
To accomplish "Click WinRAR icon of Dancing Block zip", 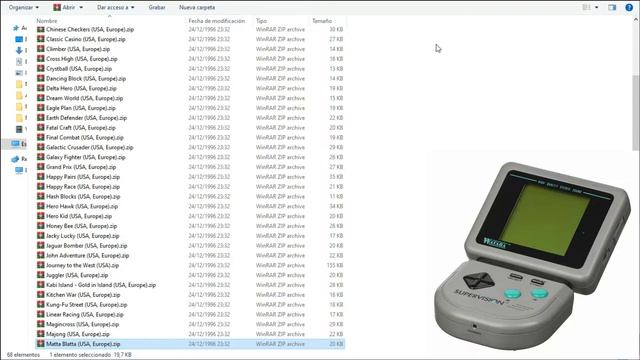I will [40, 78].
